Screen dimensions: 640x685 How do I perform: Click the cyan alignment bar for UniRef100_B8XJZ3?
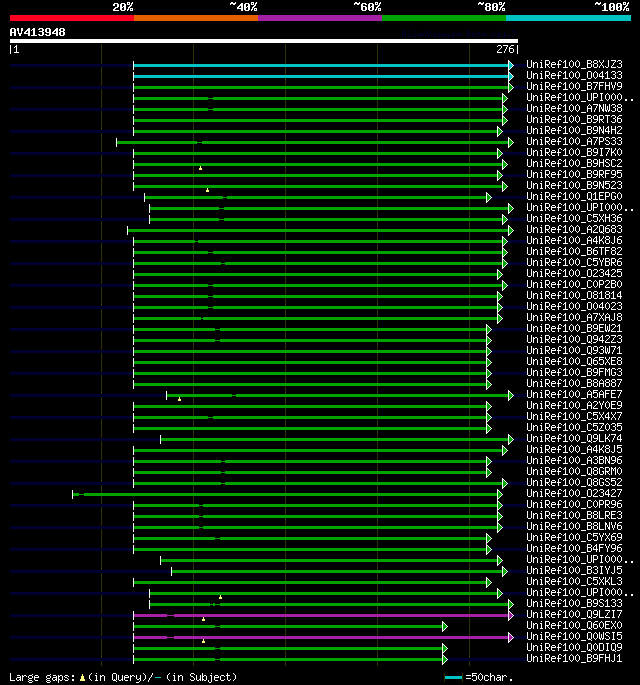point(321,66)
